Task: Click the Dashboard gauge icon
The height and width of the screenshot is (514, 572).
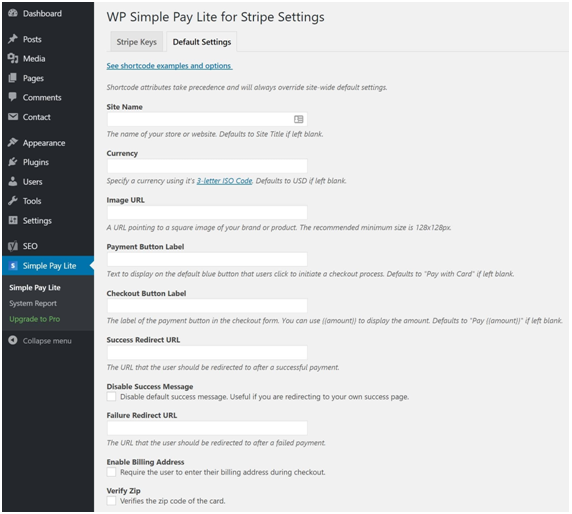Action: (13, 13)
